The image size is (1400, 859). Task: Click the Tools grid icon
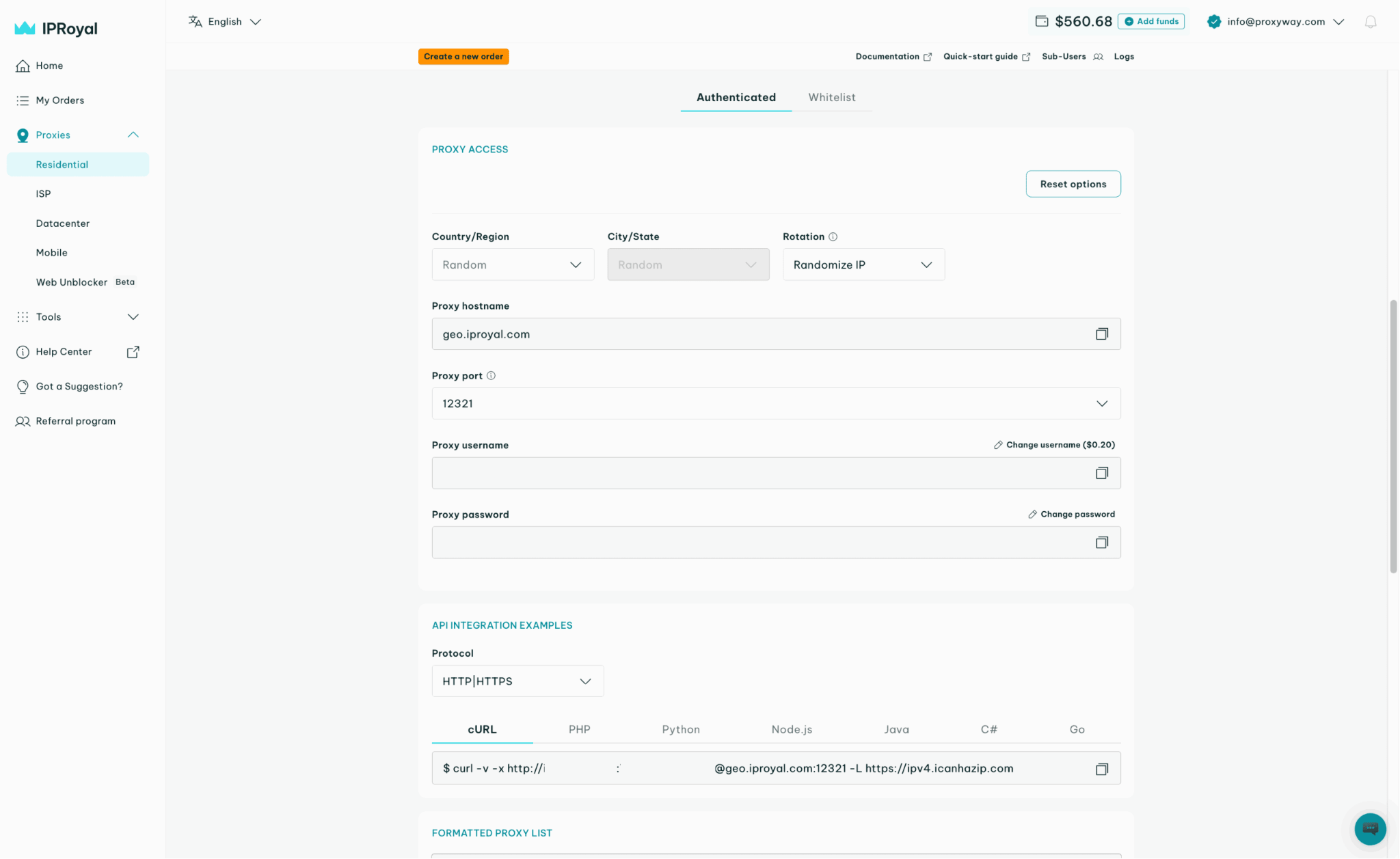(23, 317)
